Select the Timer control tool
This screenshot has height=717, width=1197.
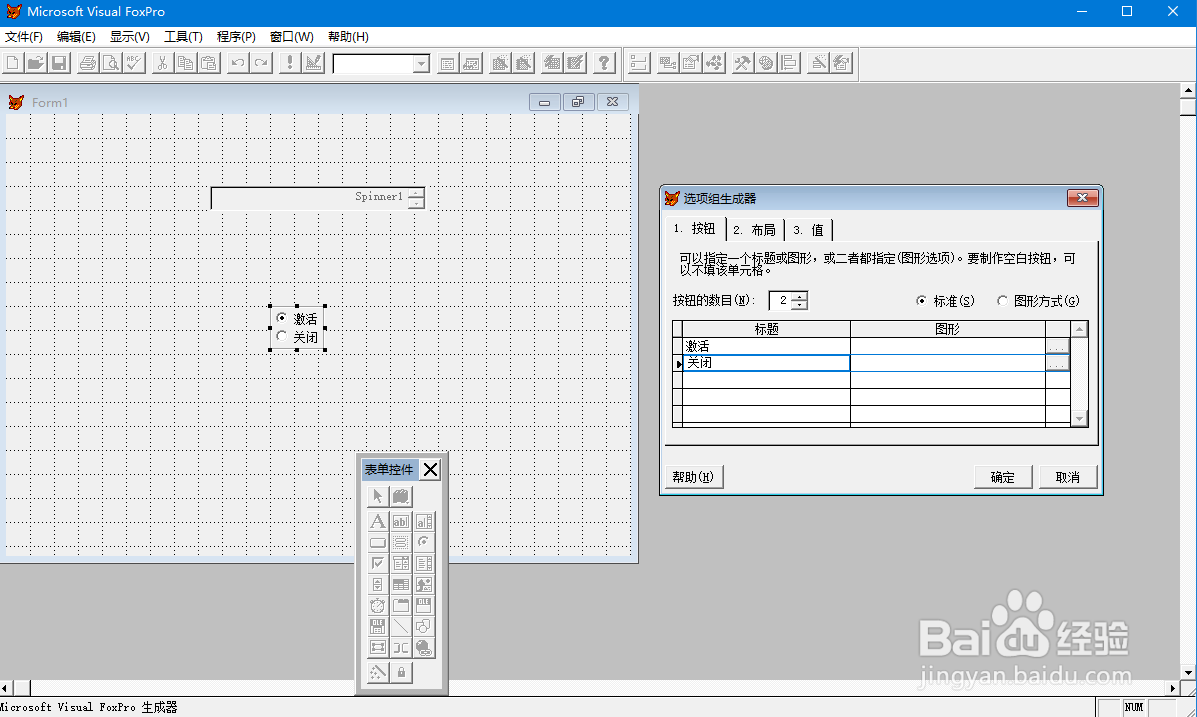377,606
